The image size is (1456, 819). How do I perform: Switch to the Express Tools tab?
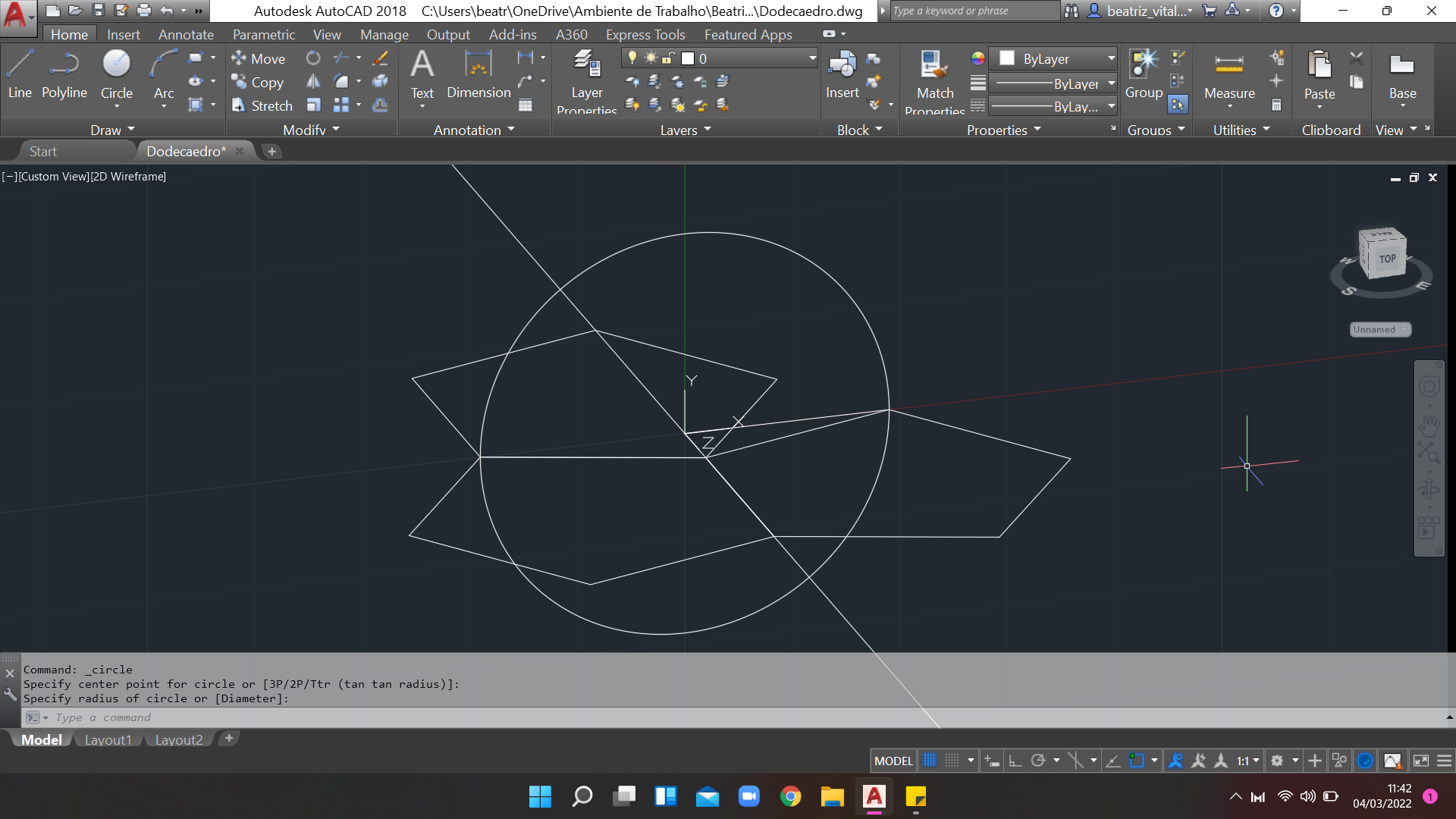[x=645, y=33]
